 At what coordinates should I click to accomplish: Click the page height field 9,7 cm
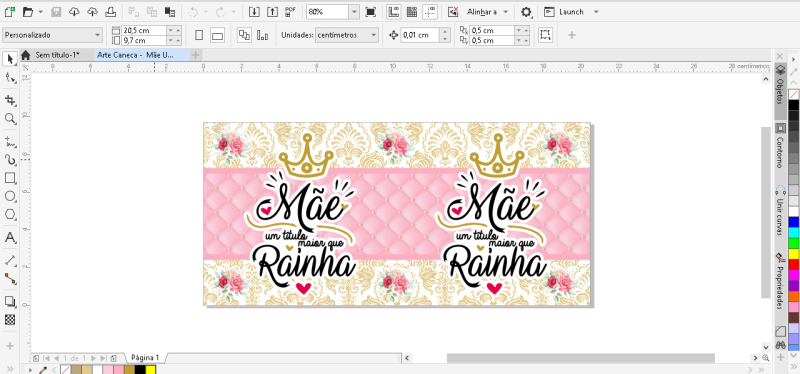point(144,40)
